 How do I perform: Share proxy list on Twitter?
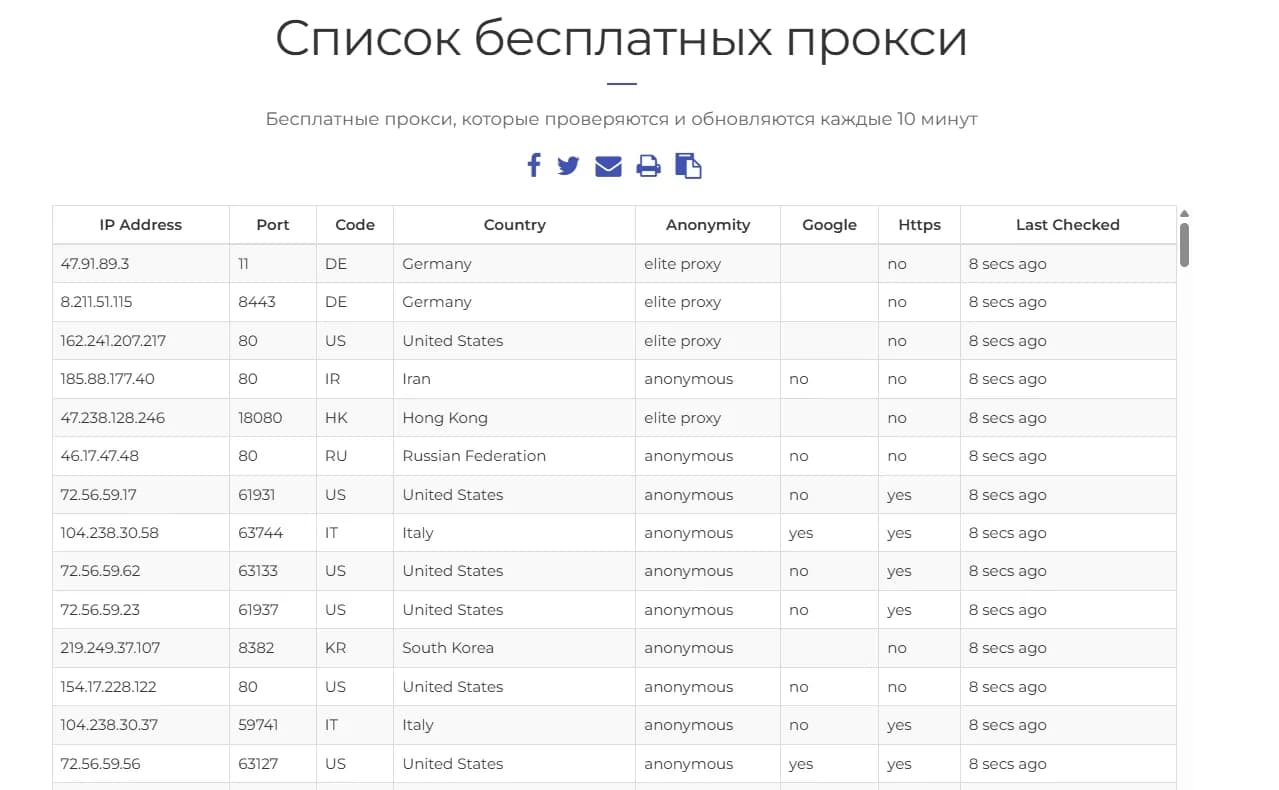(x=568, y=165)
